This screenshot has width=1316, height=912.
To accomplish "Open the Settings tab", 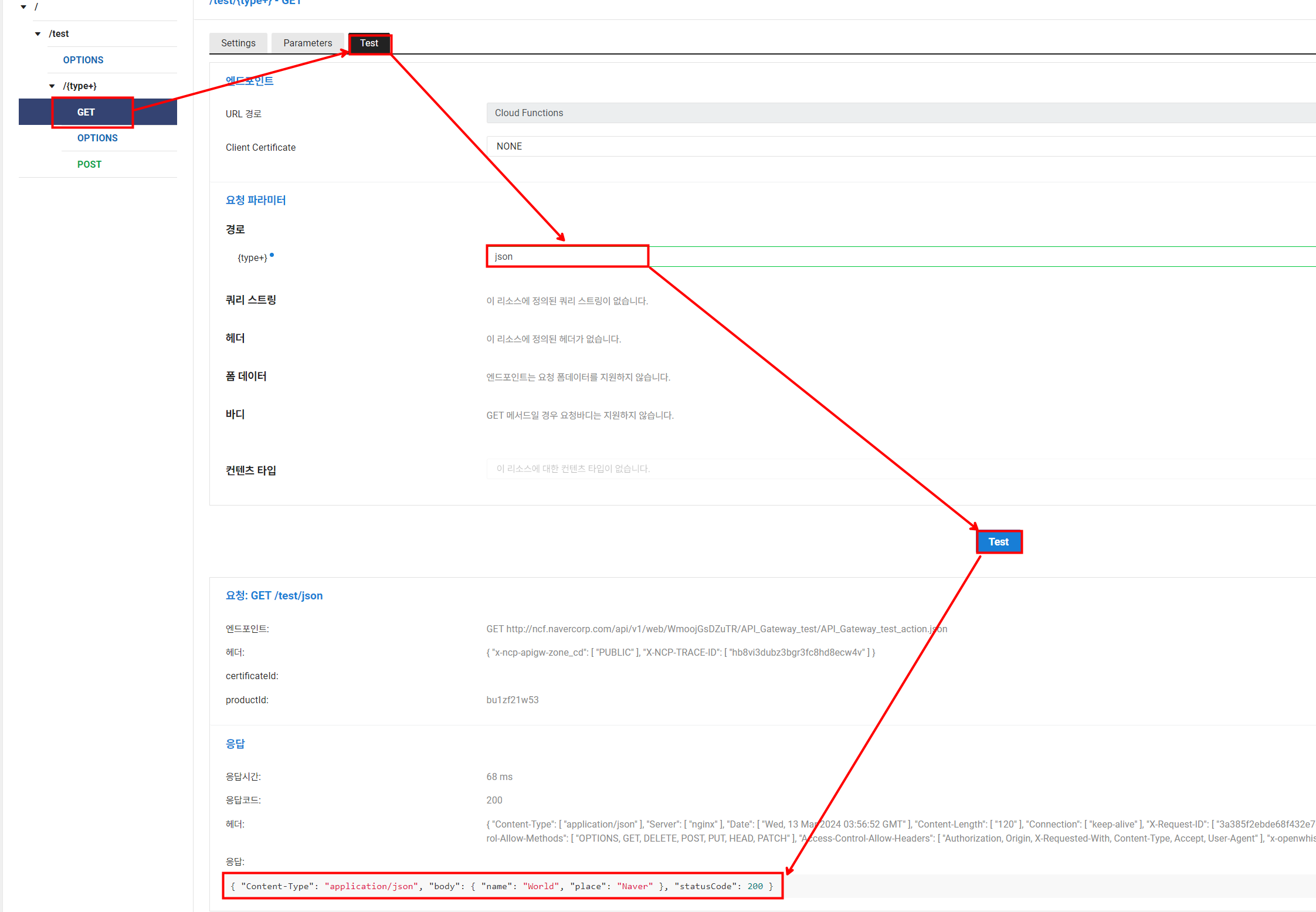I will tap(238, 43).
